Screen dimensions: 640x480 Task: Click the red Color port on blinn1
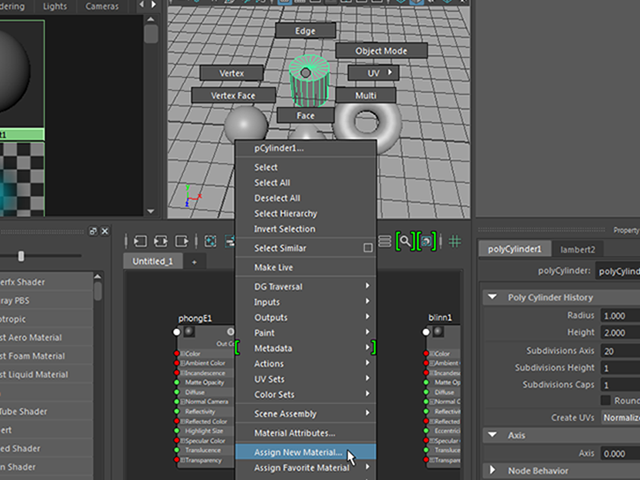point(426,353)
